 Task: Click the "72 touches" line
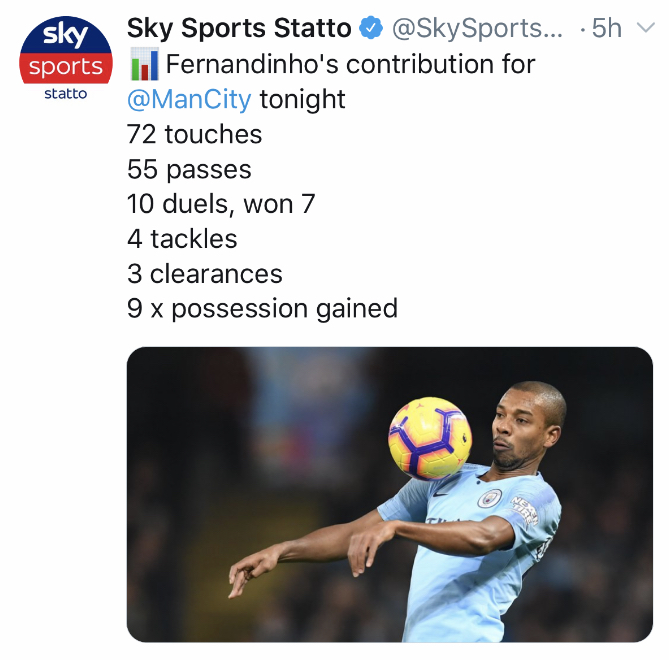tap(194, 135)
